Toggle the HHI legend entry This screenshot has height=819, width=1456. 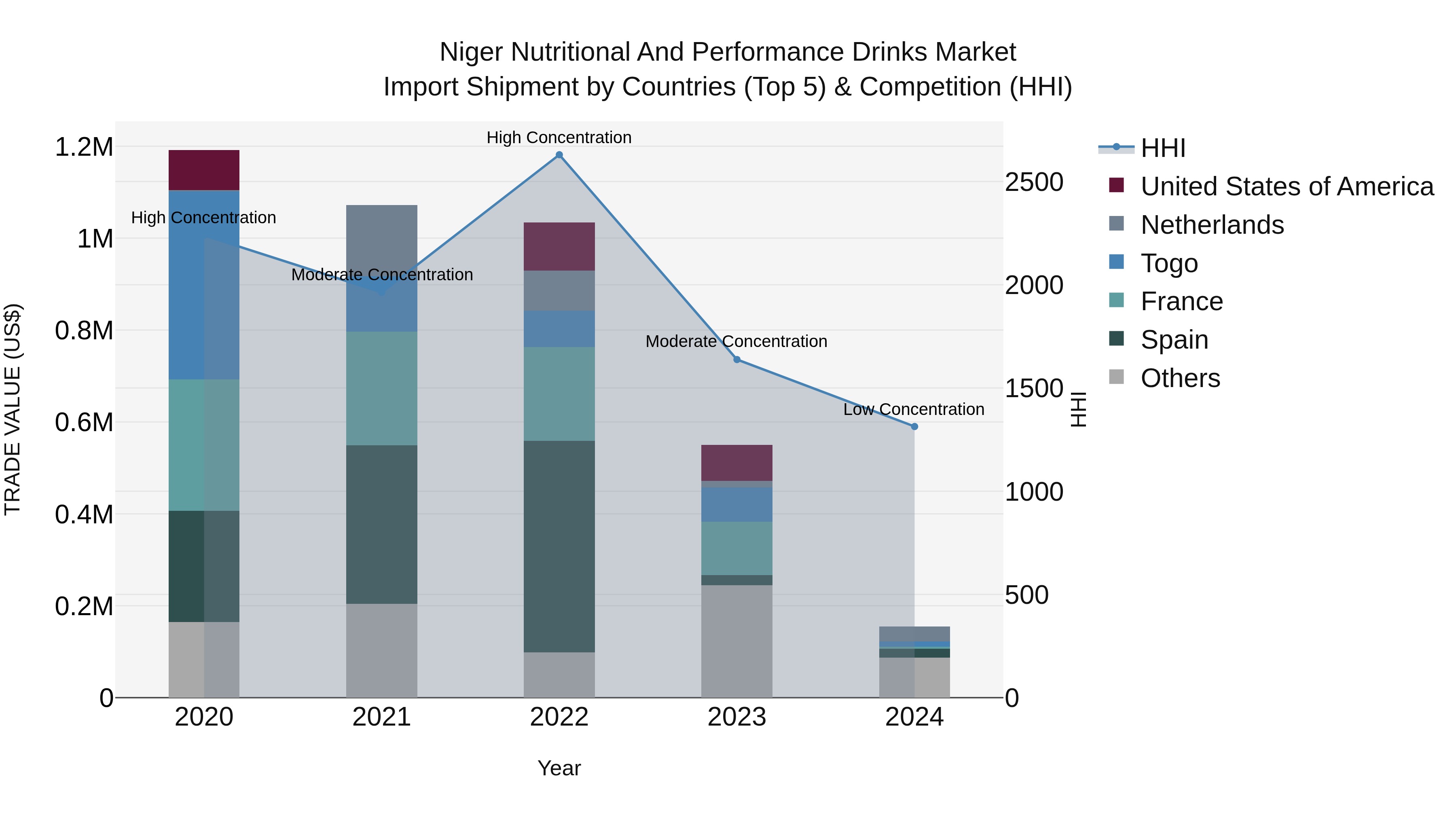pyautogui.click(x=1141, y=148)
